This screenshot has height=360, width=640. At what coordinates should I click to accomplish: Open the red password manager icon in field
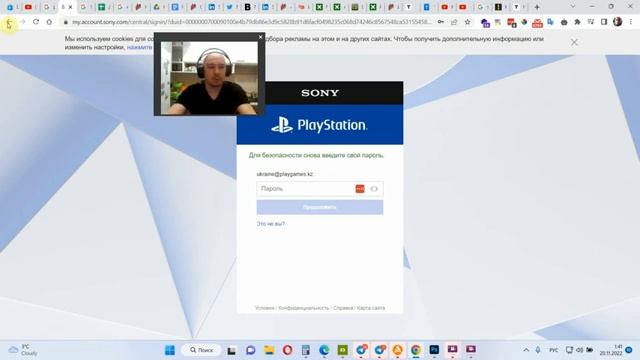[360, 189]
